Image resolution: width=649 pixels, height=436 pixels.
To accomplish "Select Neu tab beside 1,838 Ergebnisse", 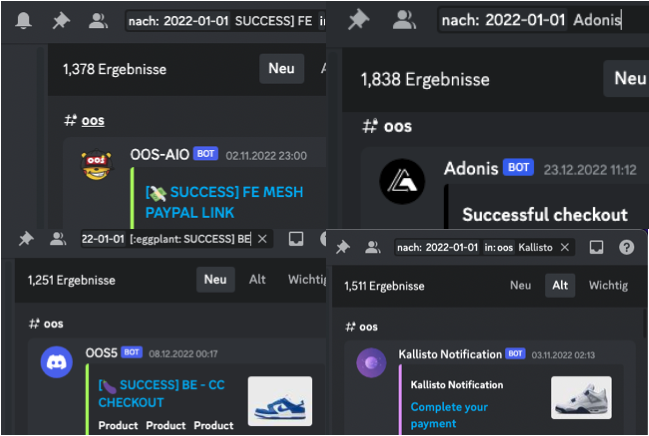I will (629, 78).
